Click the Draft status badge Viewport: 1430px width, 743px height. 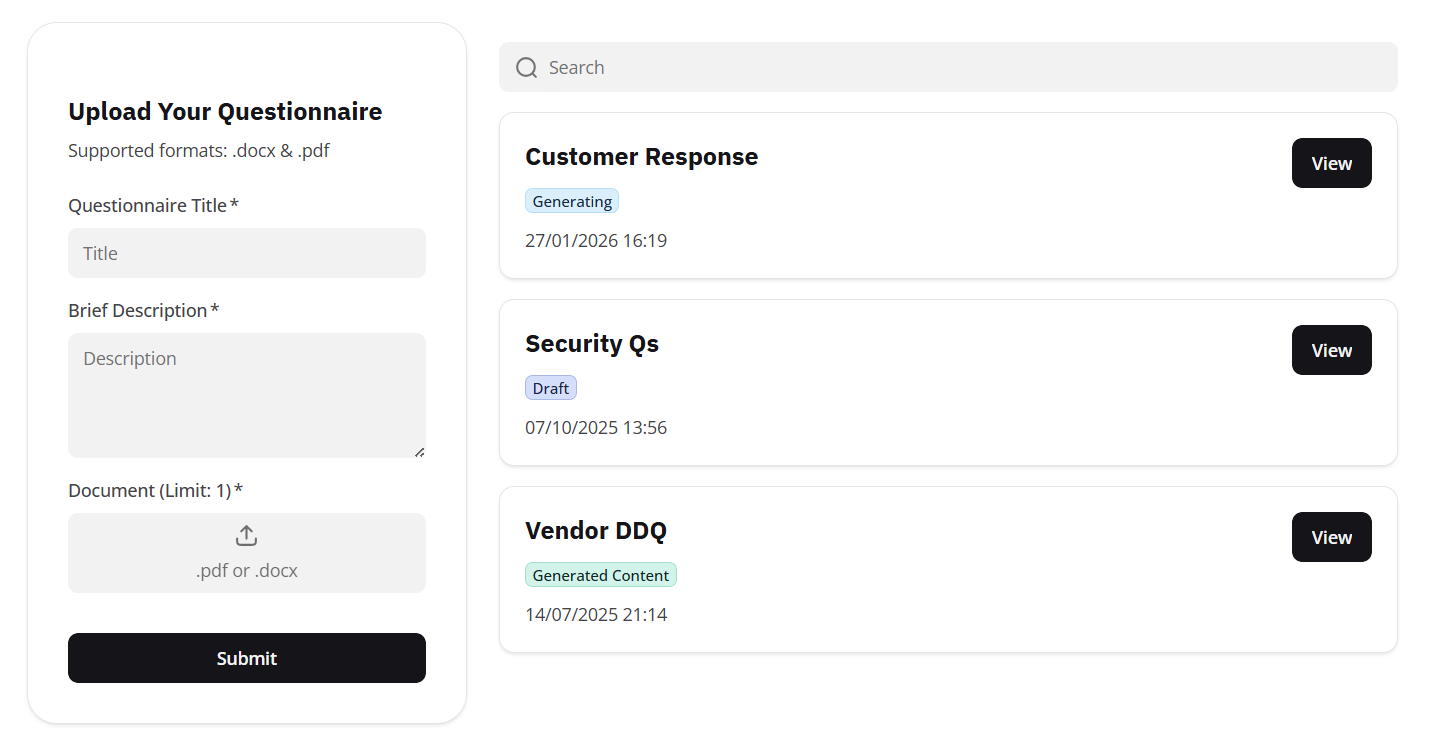coord(551,388)
